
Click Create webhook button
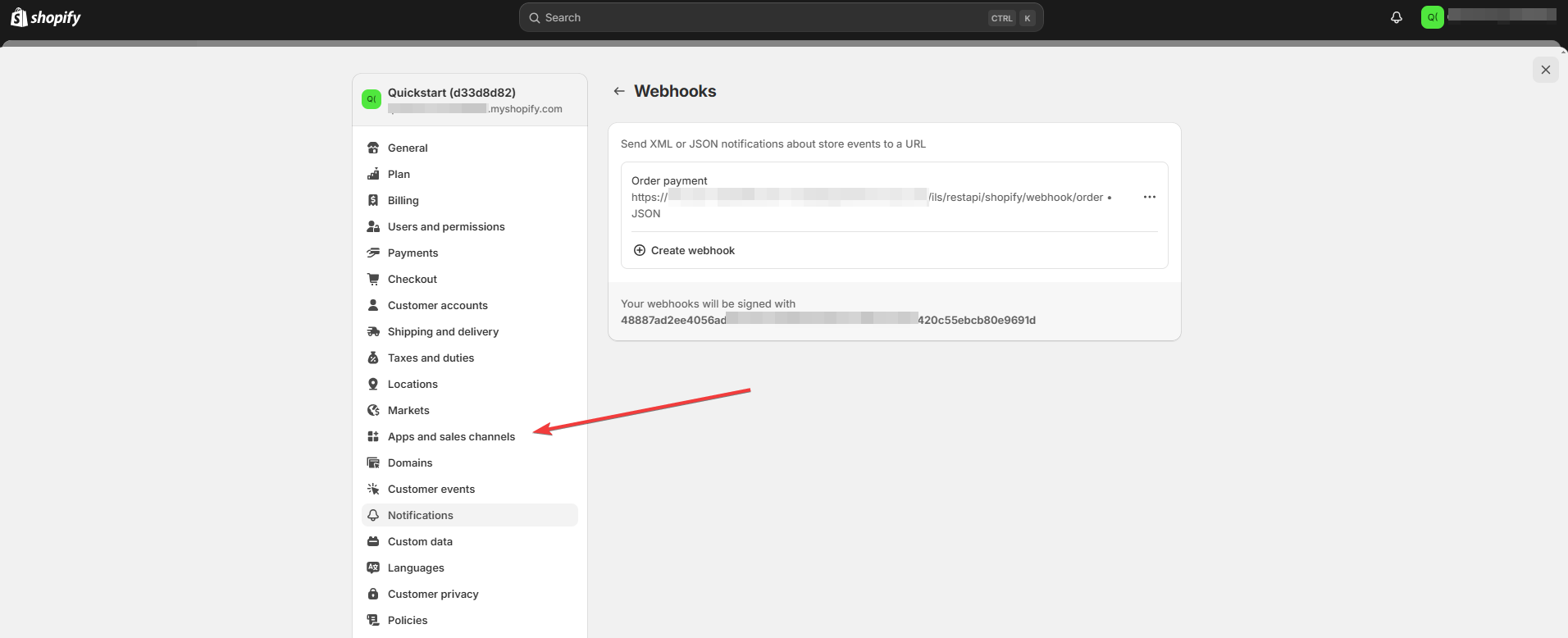(x=684, y=250)
